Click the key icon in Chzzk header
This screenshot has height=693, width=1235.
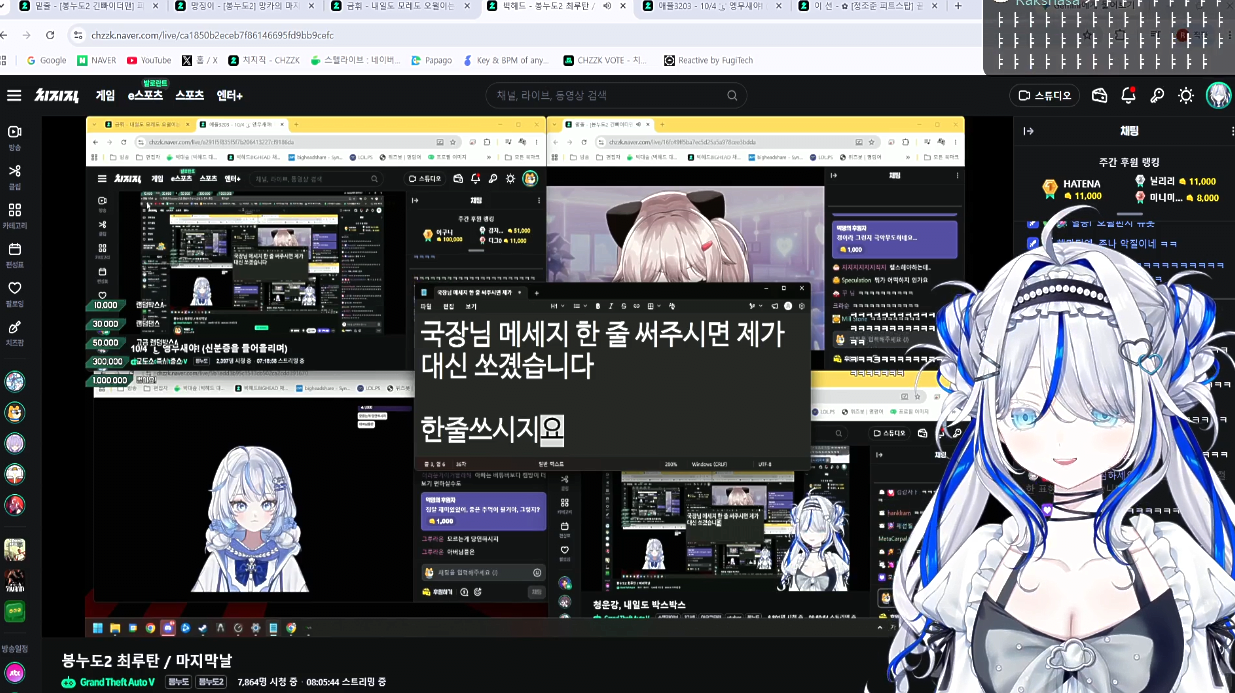pos(1157,95)
